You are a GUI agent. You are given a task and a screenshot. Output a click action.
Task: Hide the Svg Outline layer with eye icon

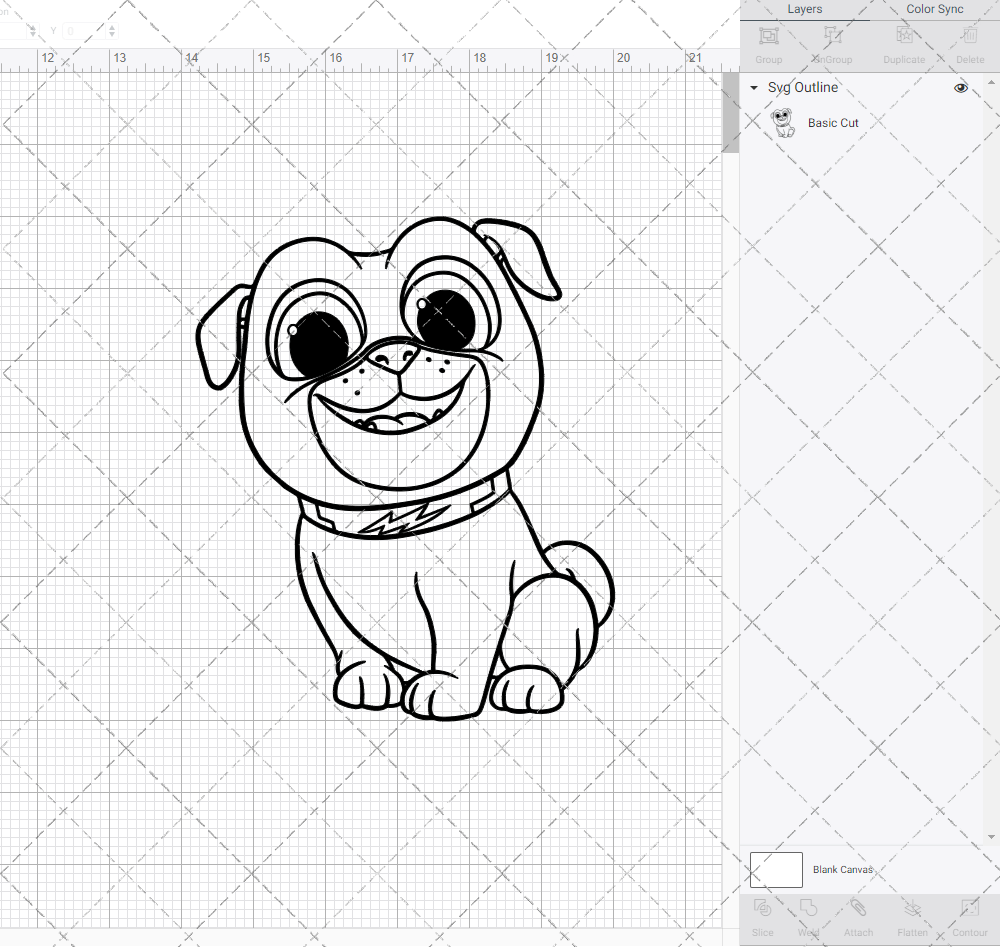tap(961, 88)
